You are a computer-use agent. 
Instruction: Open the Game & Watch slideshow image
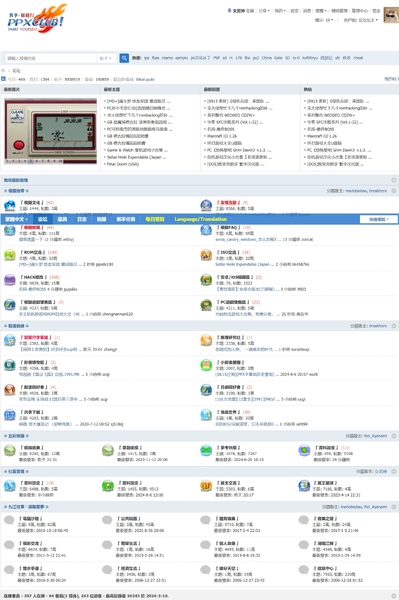click(50, 131)
